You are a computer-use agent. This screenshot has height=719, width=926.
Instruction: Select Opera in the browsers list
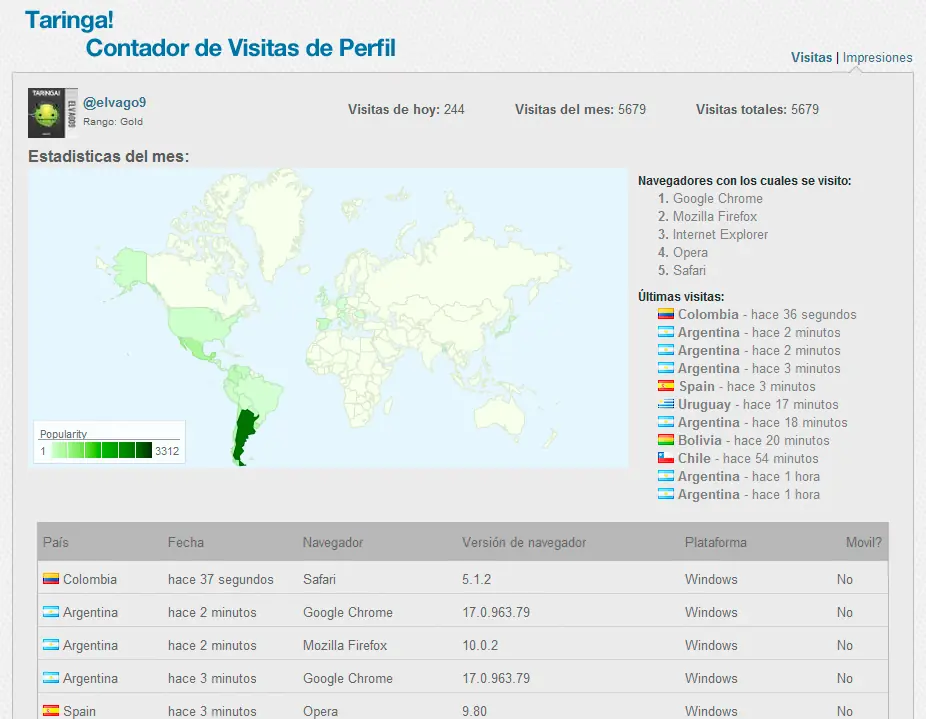[x=690, y=252]
